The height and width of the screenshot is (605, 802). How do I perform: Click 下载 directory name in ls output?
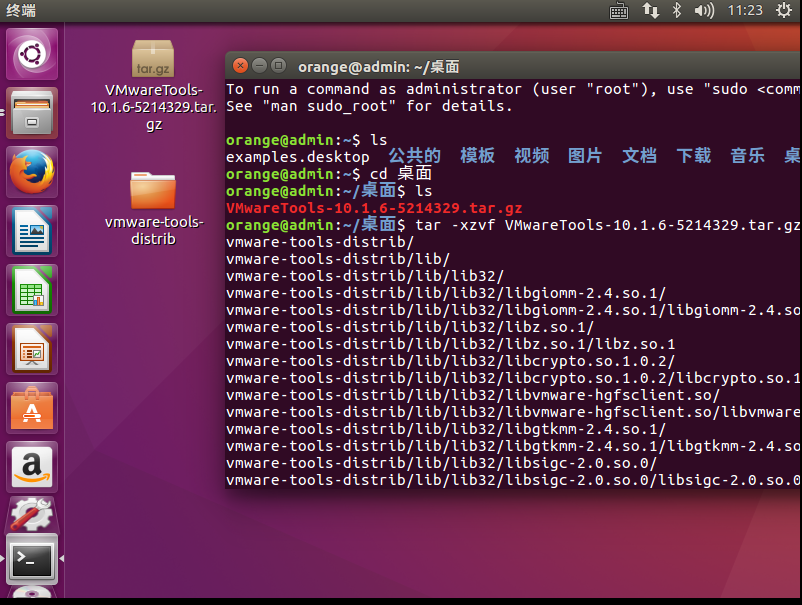(694, 155)
